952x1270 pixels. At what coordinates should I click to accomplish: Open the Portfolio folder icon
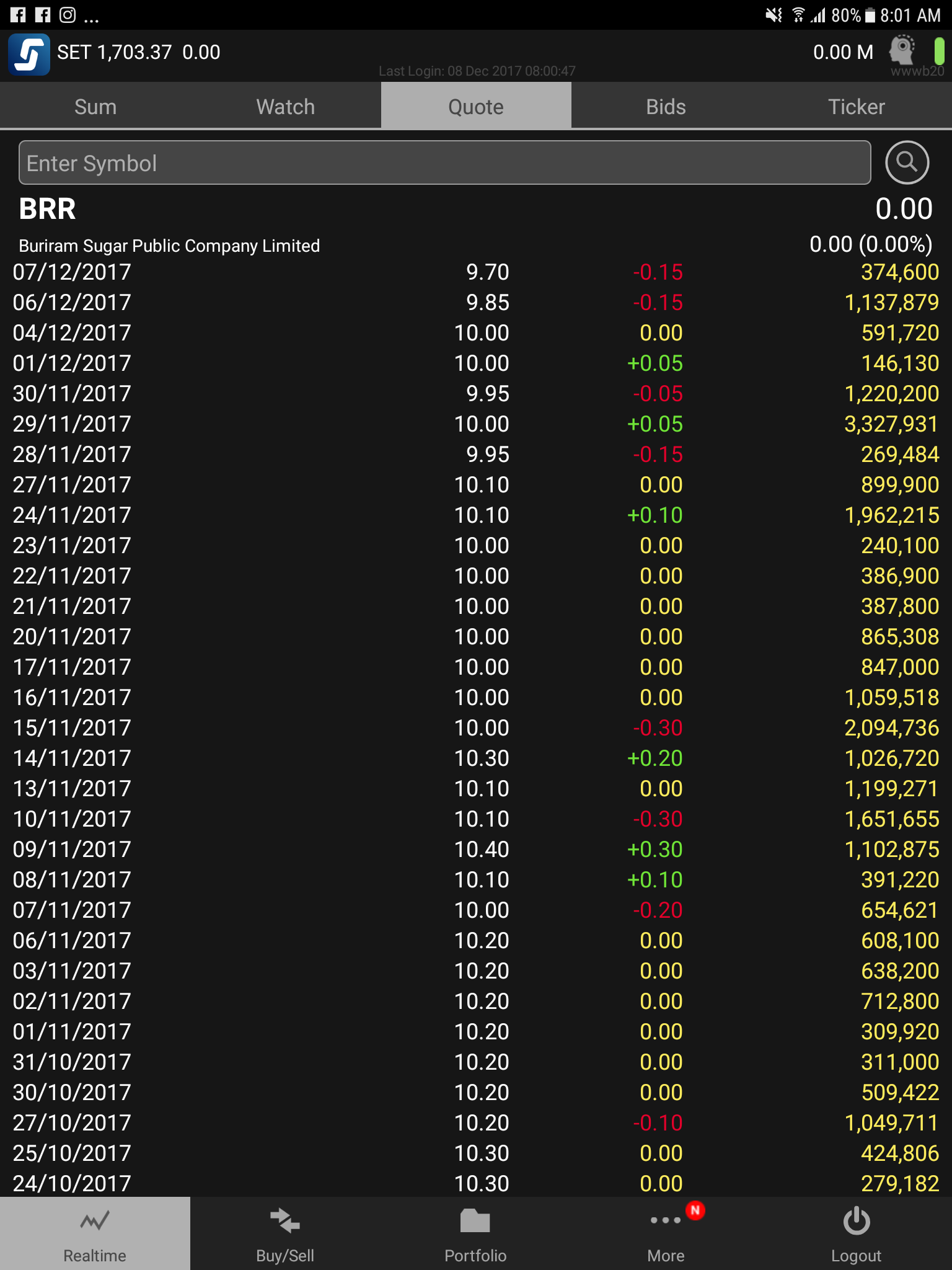[475, 1221]
